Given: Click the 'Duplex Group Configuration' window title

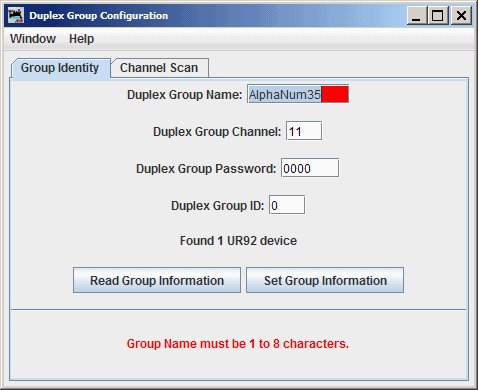Looking at the screenshot, I should click(99, 16).
